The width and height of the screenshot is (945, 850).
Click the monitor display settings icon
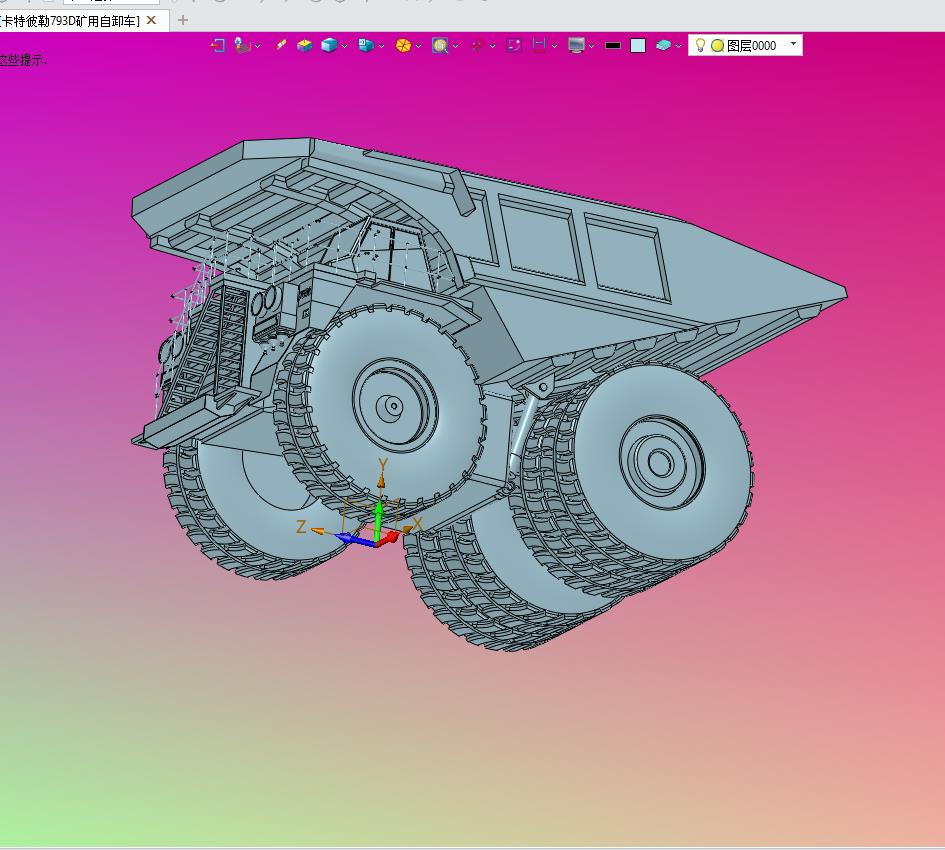click(x=576, y=45)
